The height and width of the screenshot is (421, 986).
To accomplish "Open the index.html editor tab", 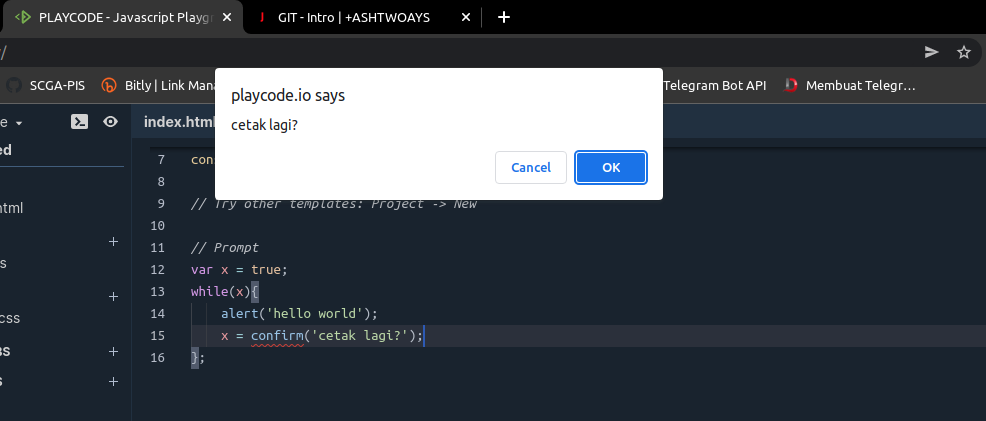I will coord(179,122).
